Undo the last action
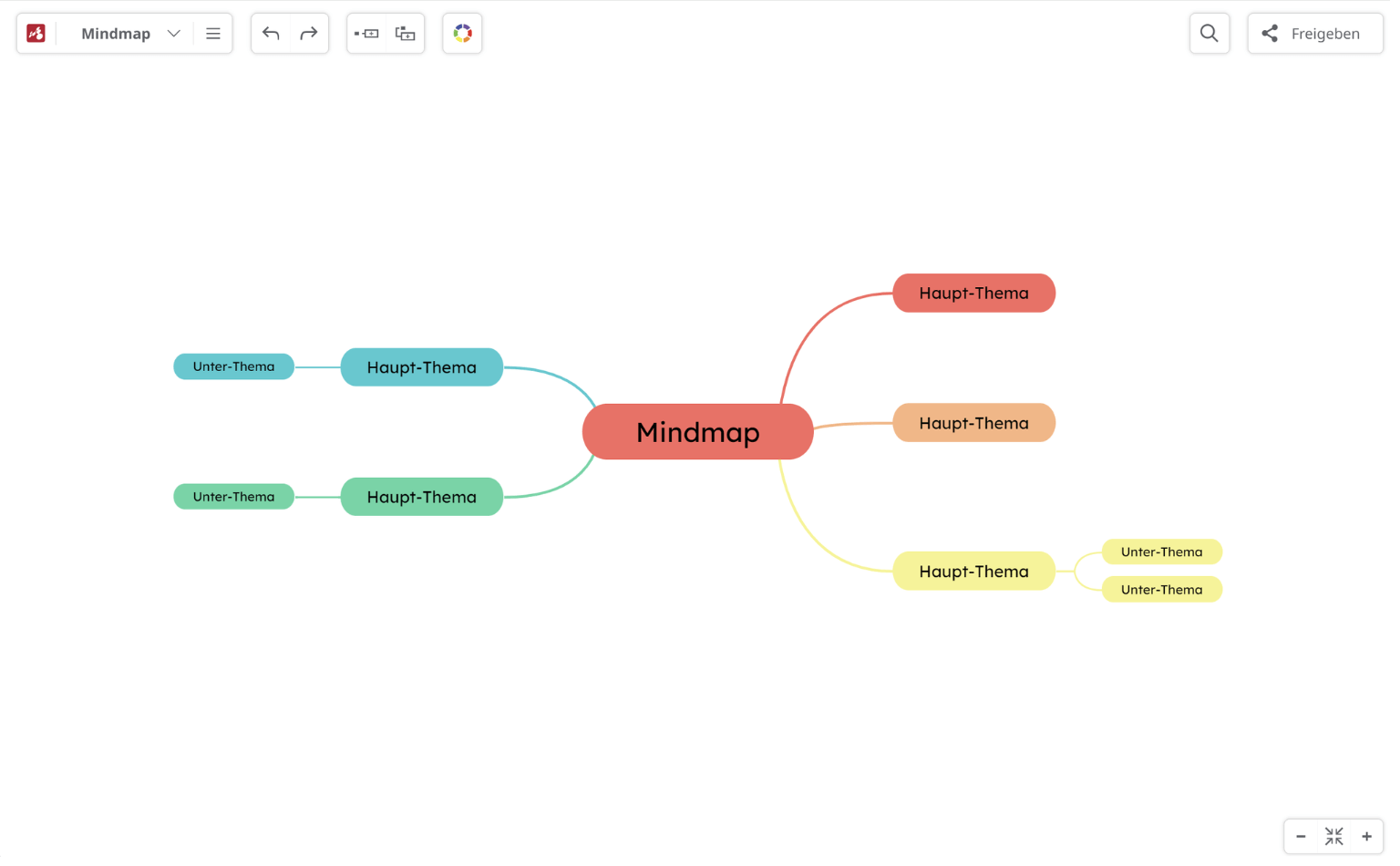1400x866 pixels. coord(271,34)
